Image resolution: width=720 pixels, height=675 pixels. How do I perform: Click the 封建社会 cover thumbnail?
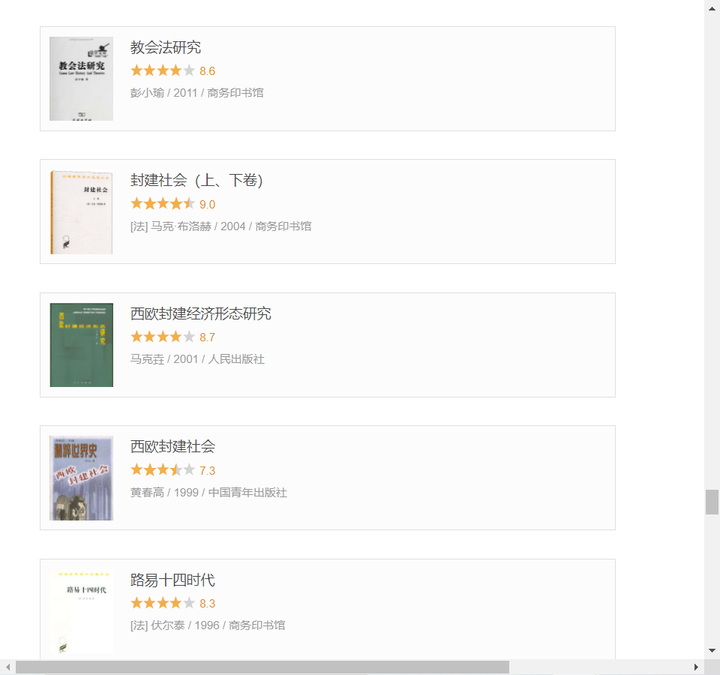[81, 212]
